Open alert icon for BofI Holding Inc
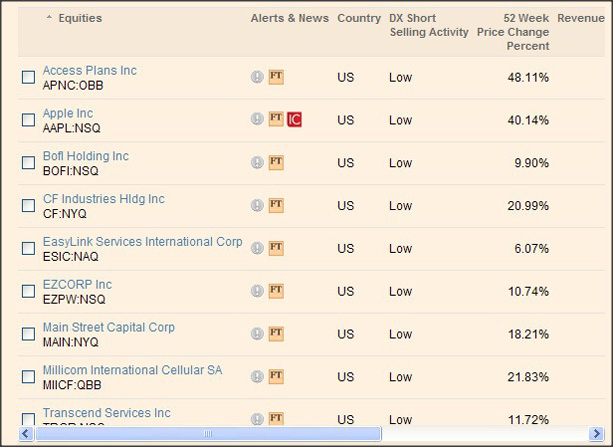Screen dimensions: 613x447 coord(257,162)
